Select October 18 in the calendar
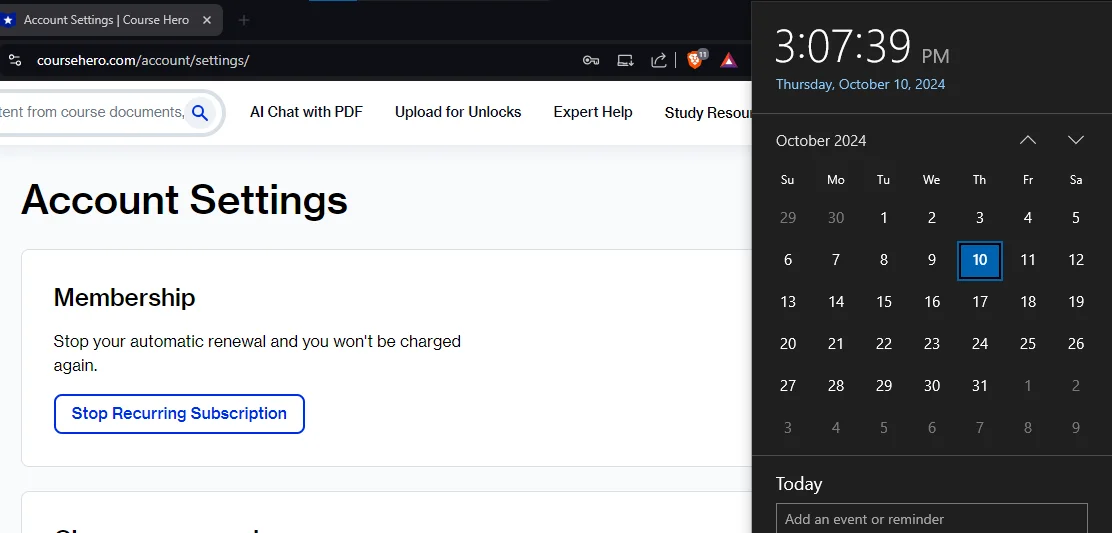Screen dimensions: 1112x533 [1028, 302]
